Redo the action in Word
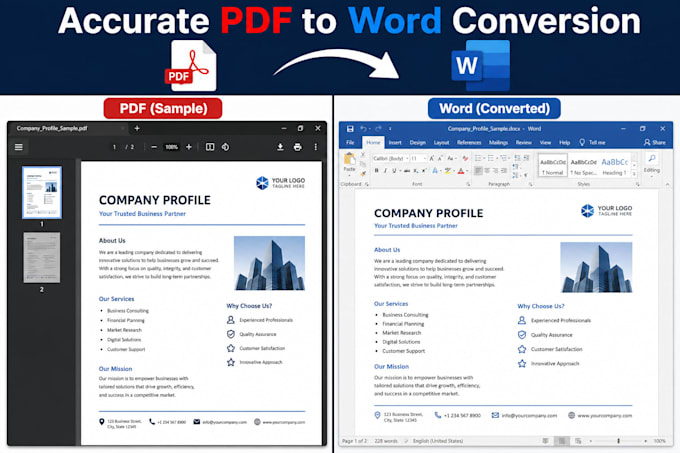 [x=378, y=129]
